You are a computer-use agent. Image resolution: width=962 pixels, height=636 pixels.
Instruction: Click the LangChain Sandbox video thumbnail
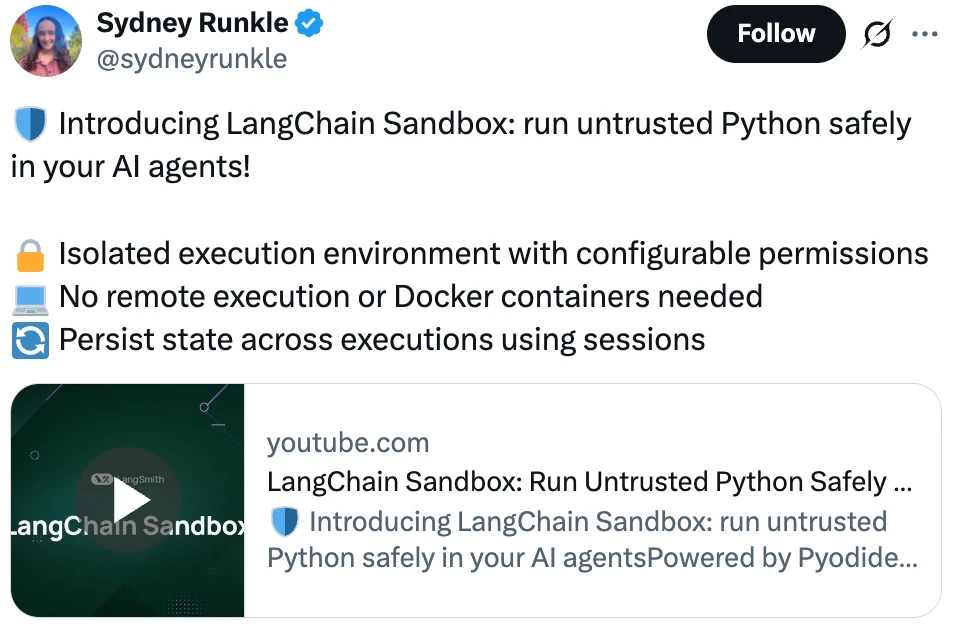(128, 500)
